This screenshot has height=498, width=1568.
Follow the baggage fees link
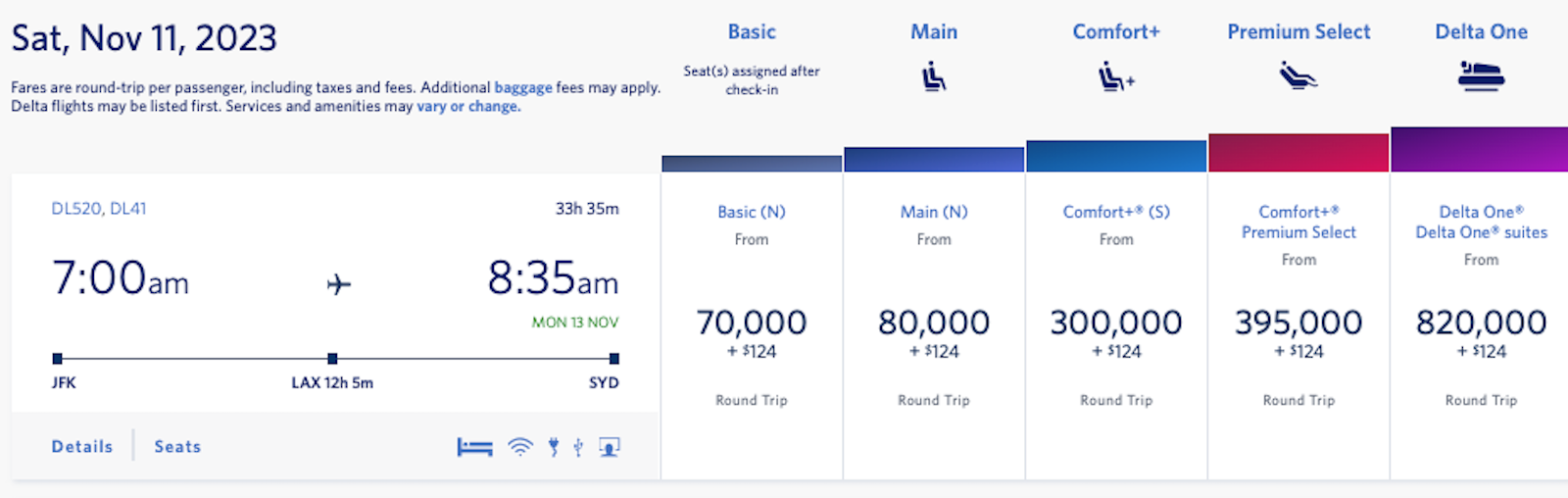click(523, 87)
